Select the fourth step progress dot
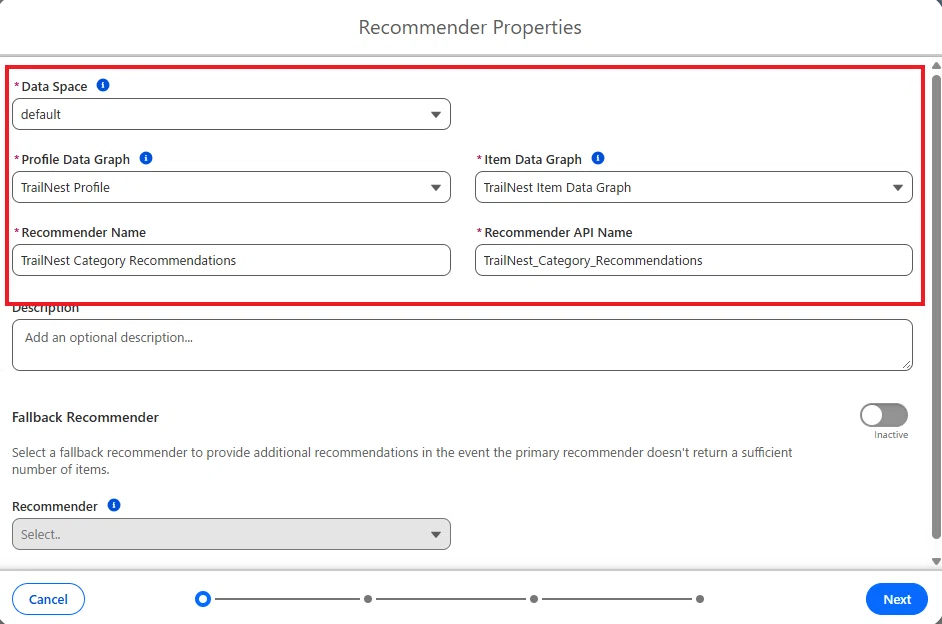Image resolution: width=942 pixels, height=624 pixels. click(700, 599)
